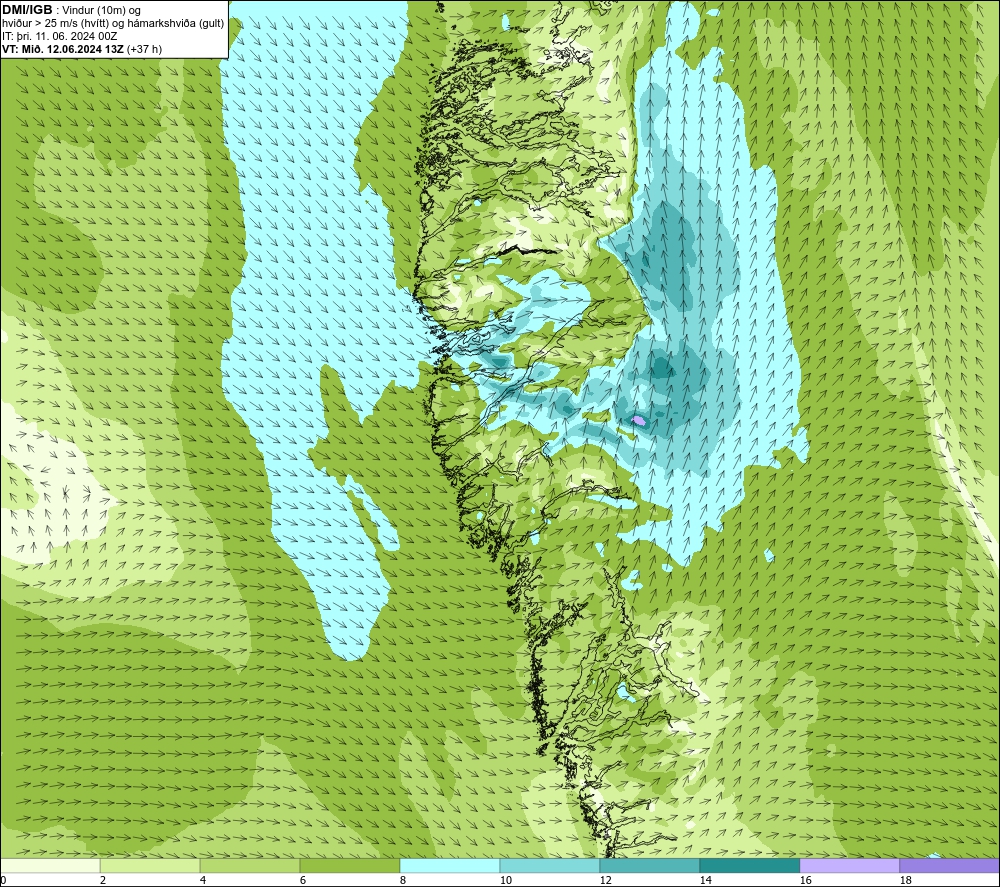The height and width of the screenshot is (887, 1000).
Task: Click the small purple wind-maximum patch on map
Action: pyautogui.click(x=638, y=420)
